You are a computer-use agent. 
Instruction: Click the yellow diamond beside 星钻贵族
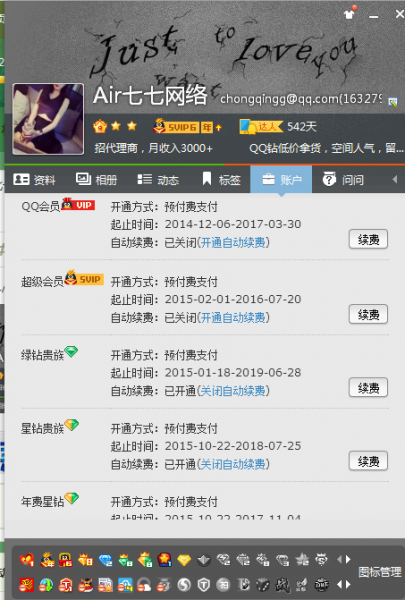pos(72,424)
